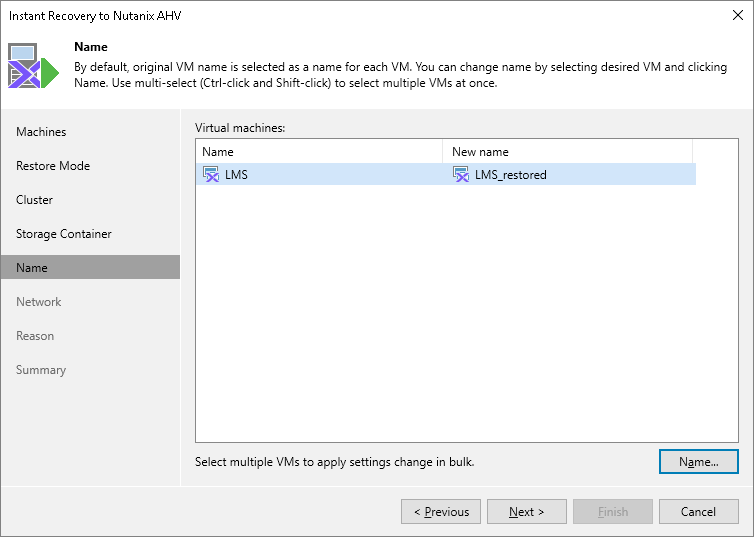The width and height of the screenshot is (754, 537).
Task: Close the Instant Recovery dialog window
Action: [735, 15]
